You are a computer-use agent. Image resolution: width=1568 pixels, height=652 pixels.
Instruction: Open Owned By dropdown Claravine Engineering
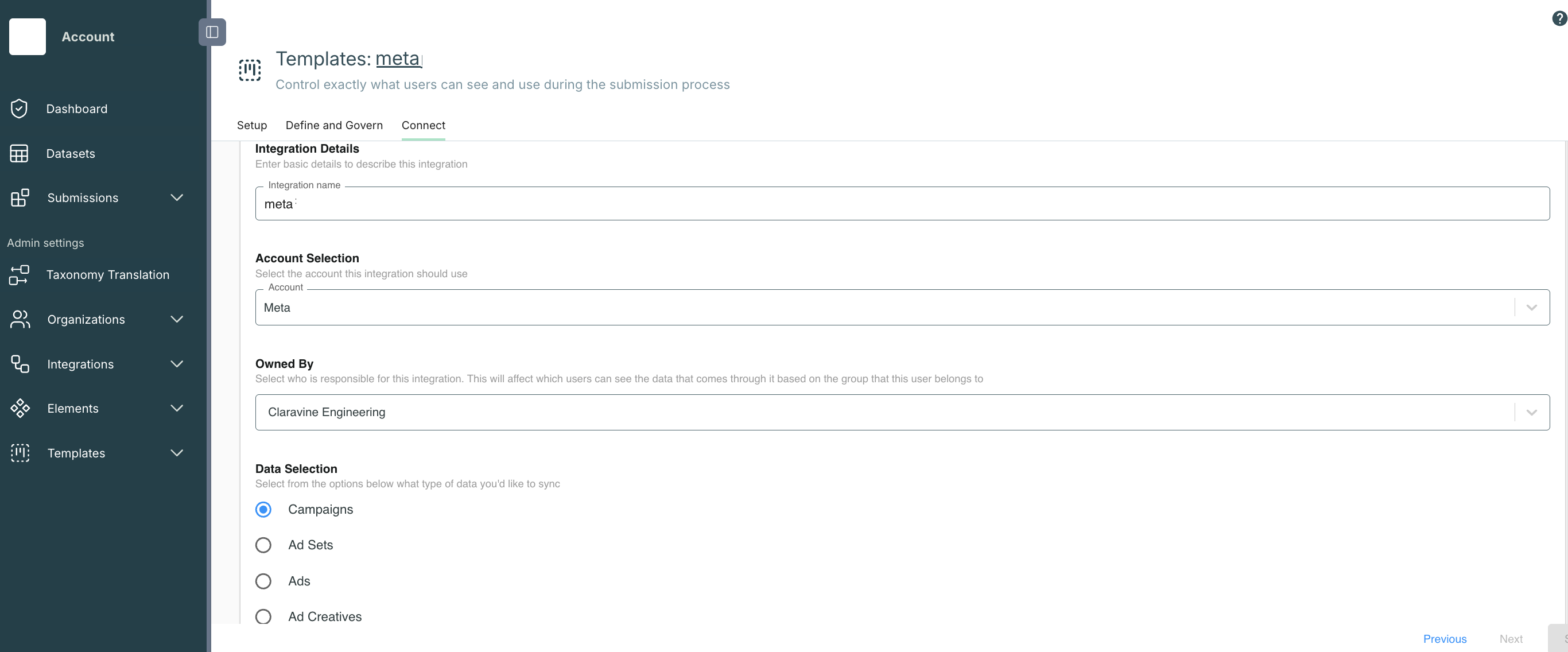click(x=902, y=412)
